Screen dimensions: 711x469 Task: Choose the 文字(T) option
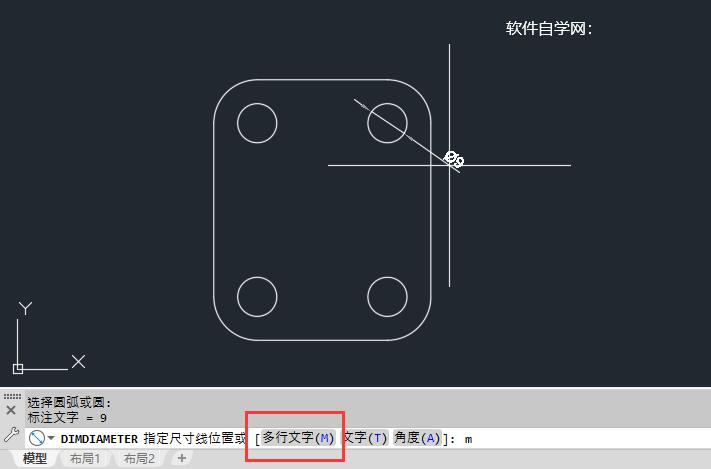365,438
